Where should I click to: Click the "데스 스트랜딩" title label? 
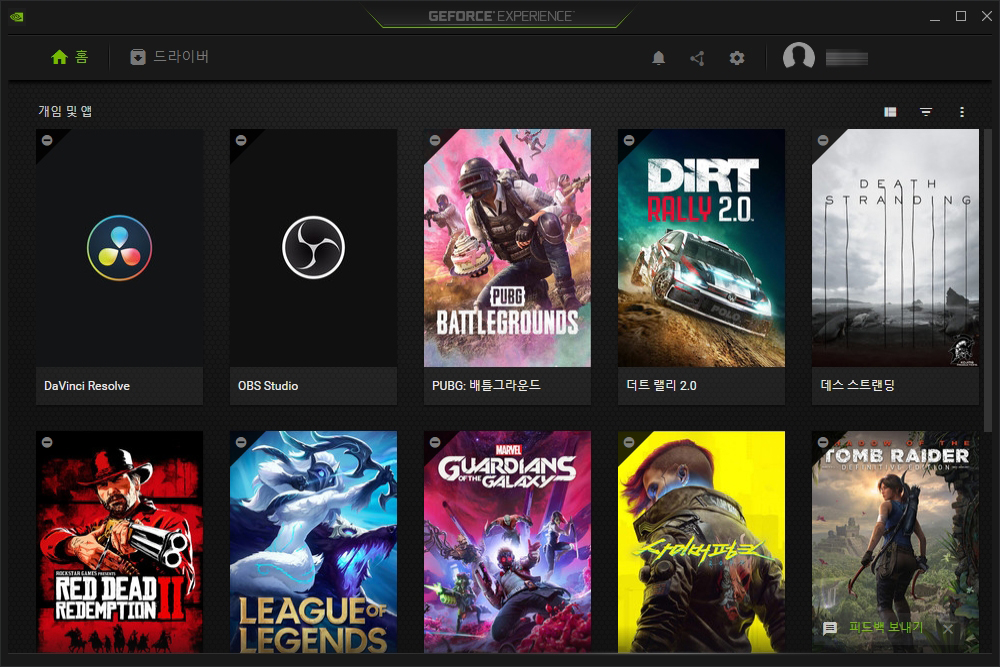pyautogui.click(x=857, y=385)
